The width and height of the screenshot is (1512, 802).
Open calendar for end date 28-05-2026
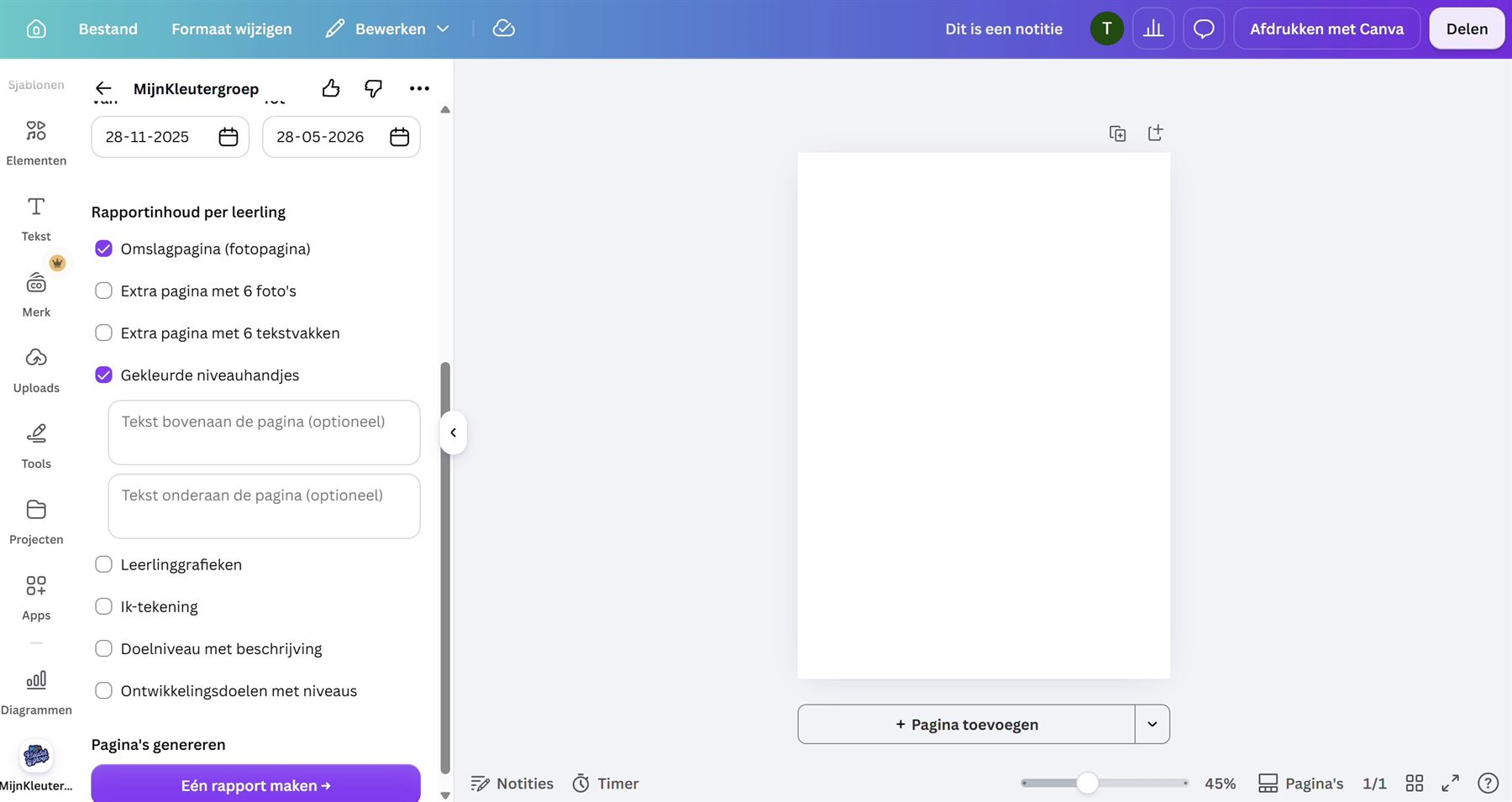click(400, 137)
